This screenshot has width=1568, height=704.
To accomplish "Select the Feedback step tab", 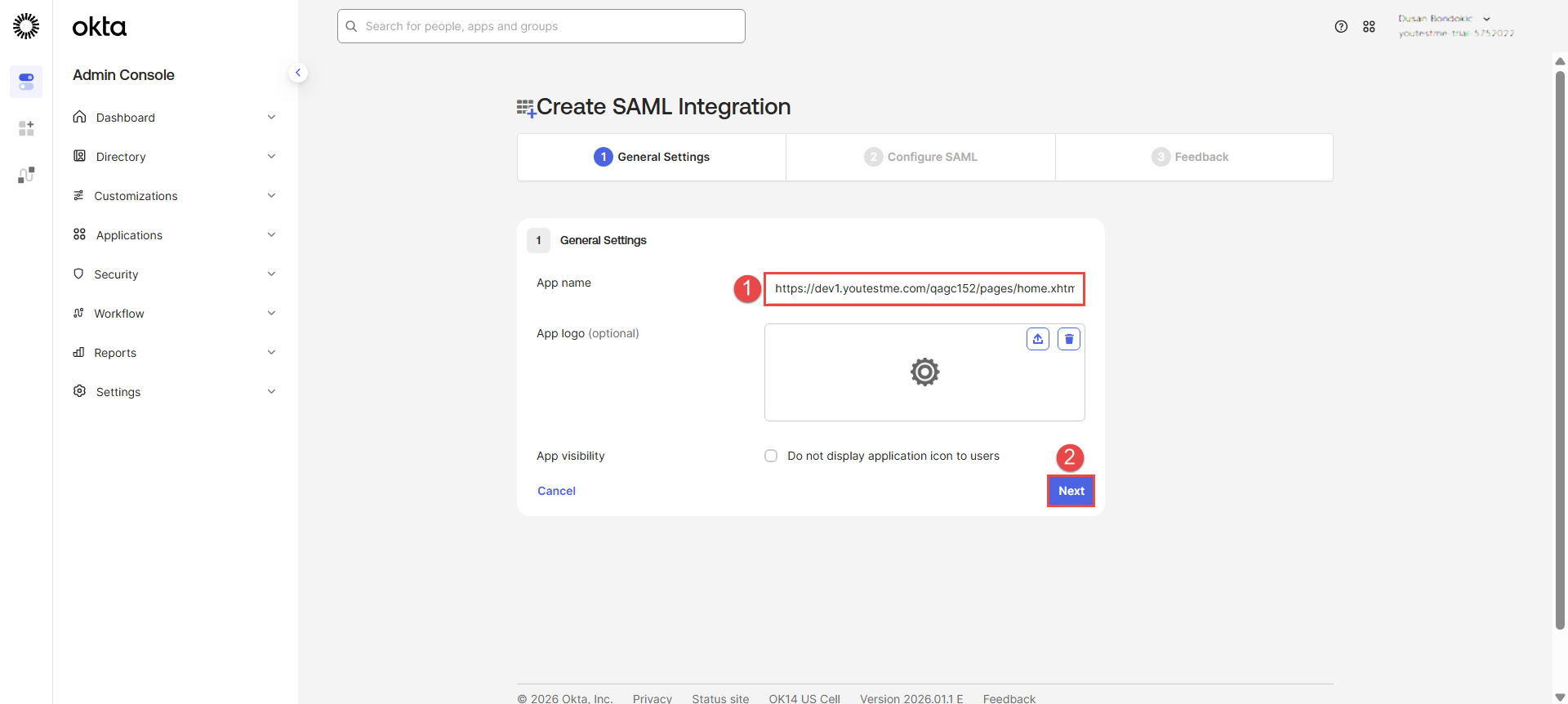I will pos(1193,157).
